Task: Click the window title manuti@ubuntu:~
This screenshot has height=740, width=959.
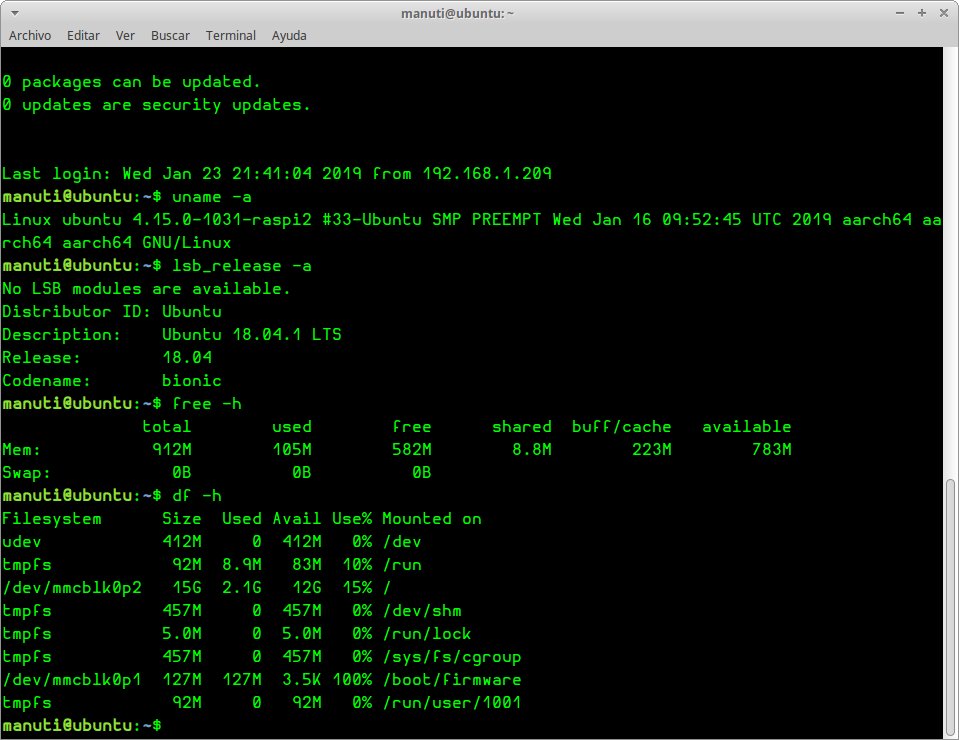Action: point(457,13)
